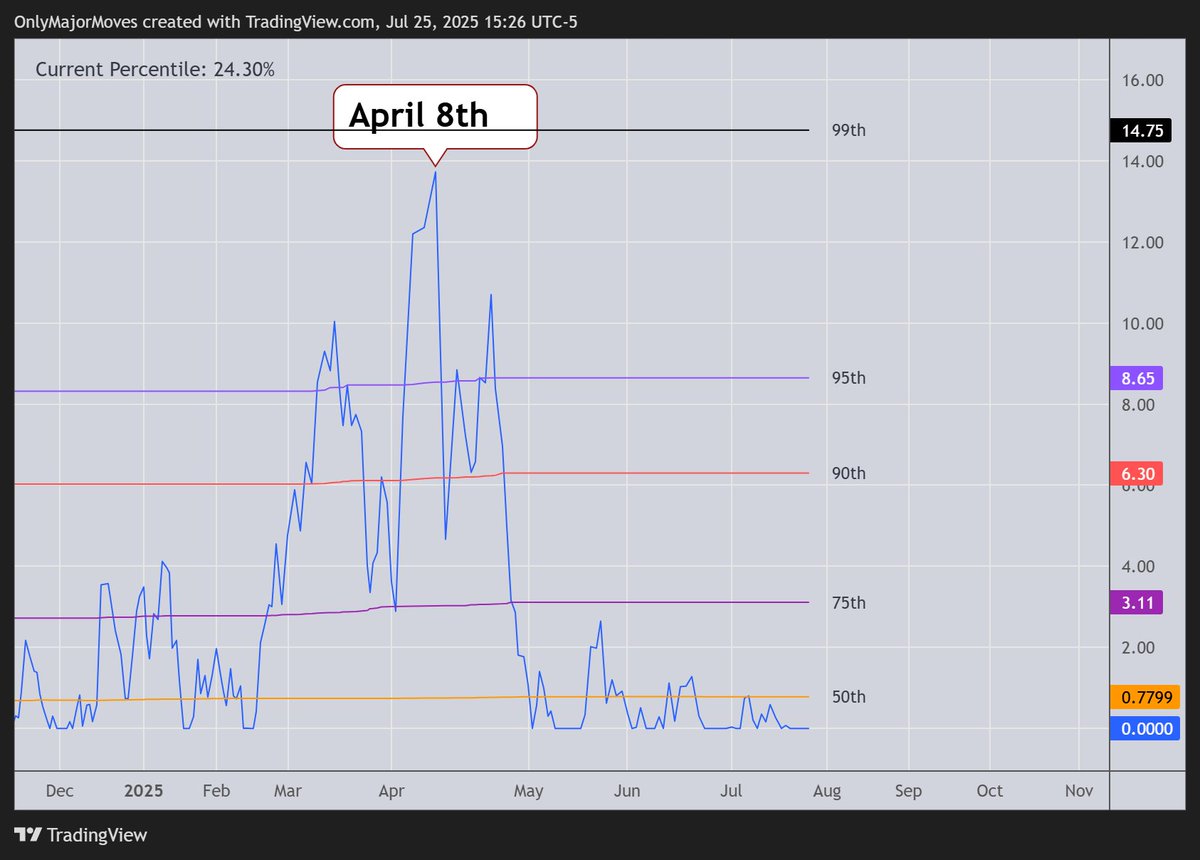Screen dimensions: 1200x860
Task: Click the 2025 label on time axis
Action: [143, 790]
